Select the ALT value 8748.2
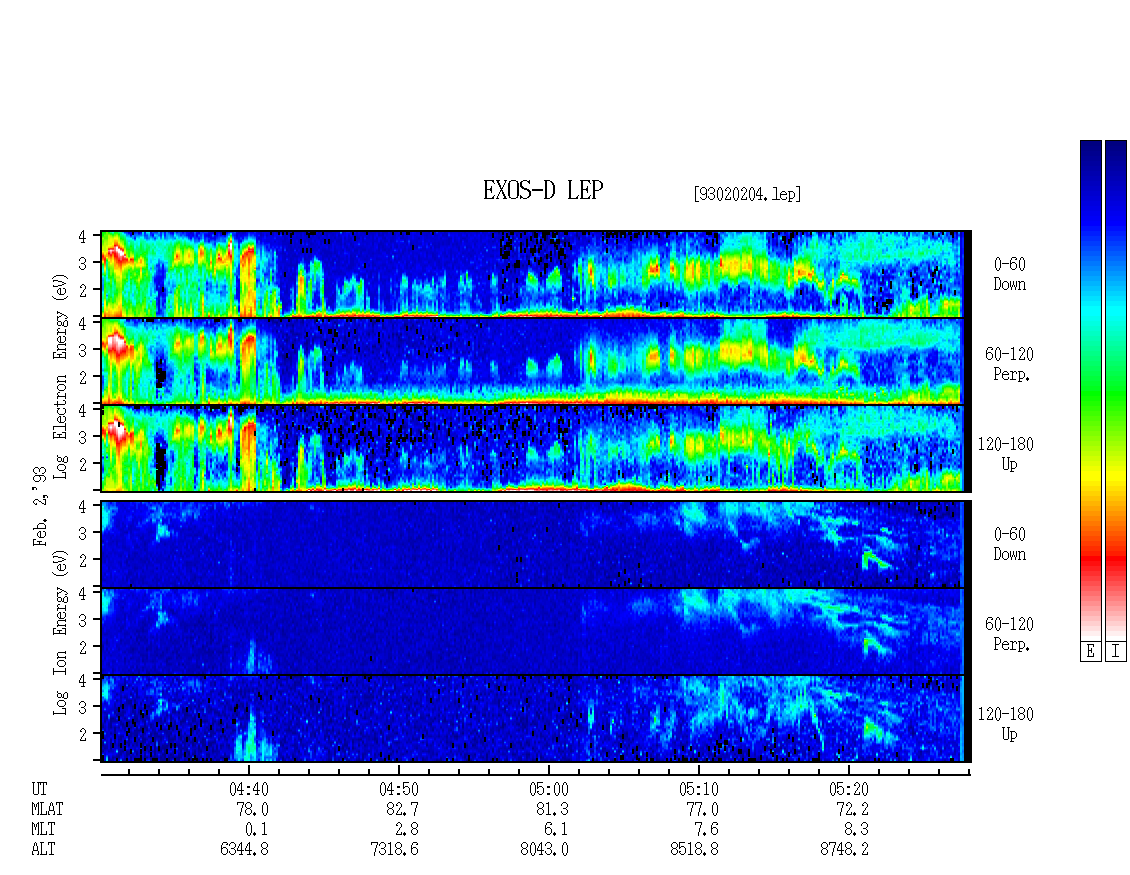Image resolution: width=1130 pixels, height=875 pixels. coord(844,850)
